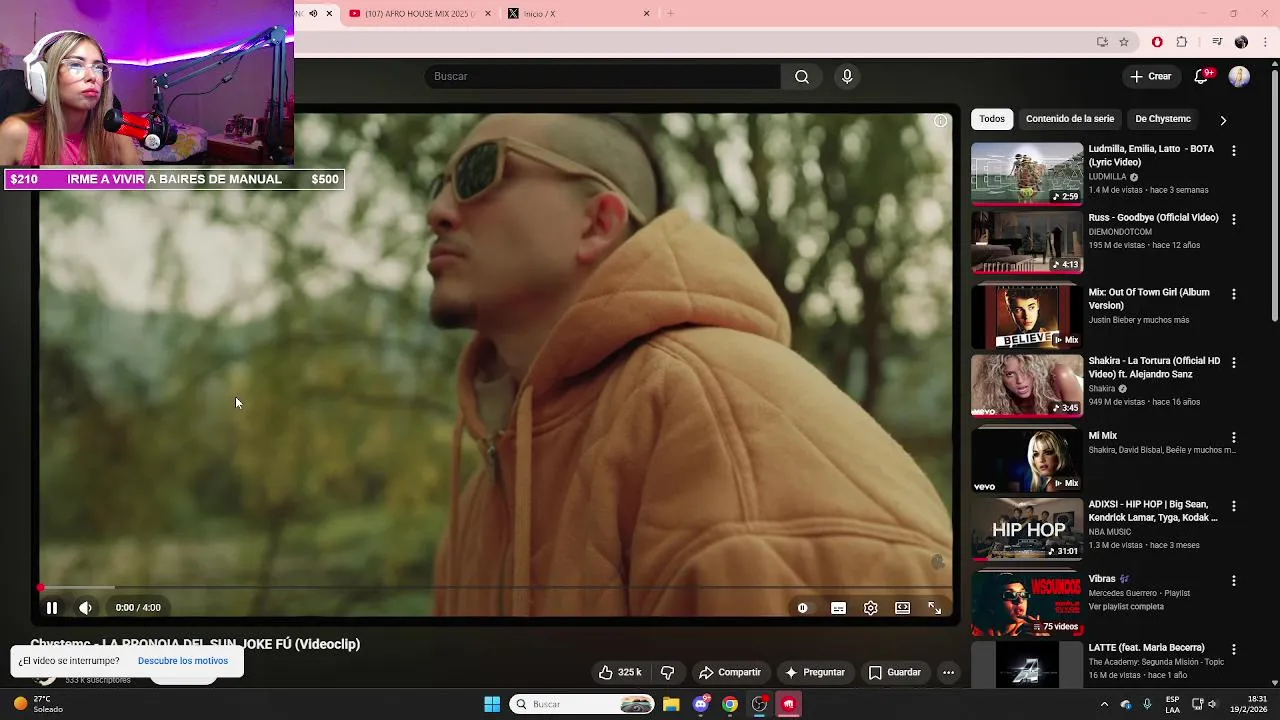Open the video info card icon
This screenshot has height=720, width=1280.
[941, 121]
